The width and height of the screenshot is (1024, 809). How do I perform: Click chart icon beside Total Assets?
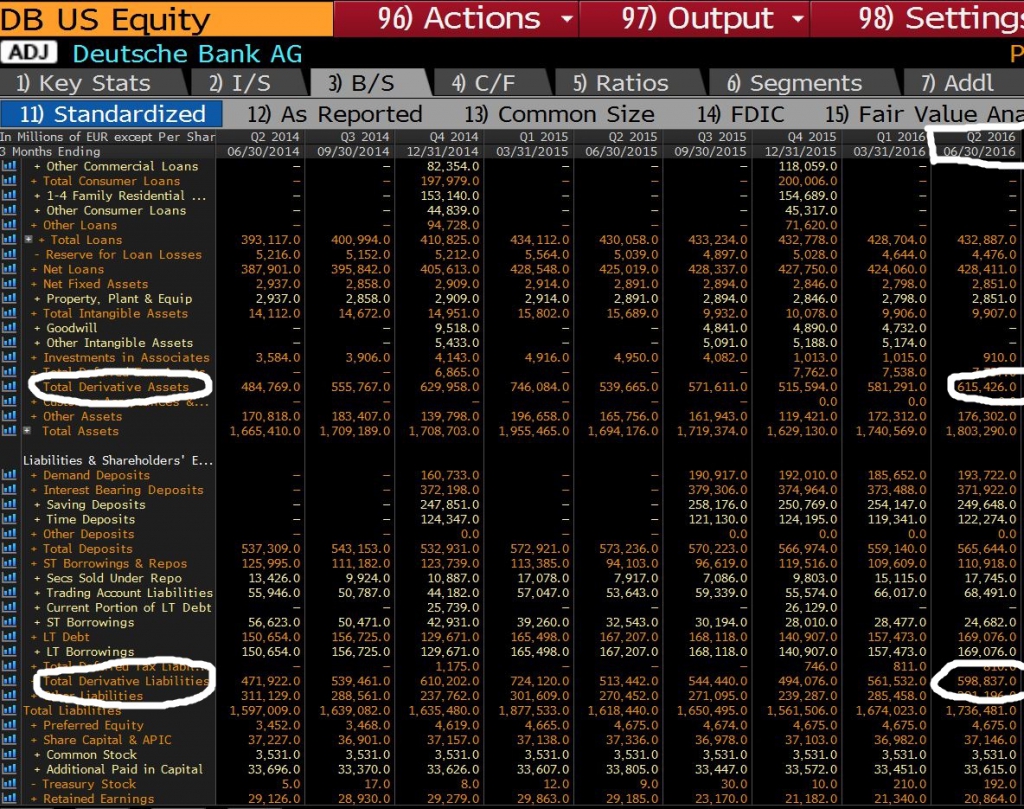click(9, 430)
